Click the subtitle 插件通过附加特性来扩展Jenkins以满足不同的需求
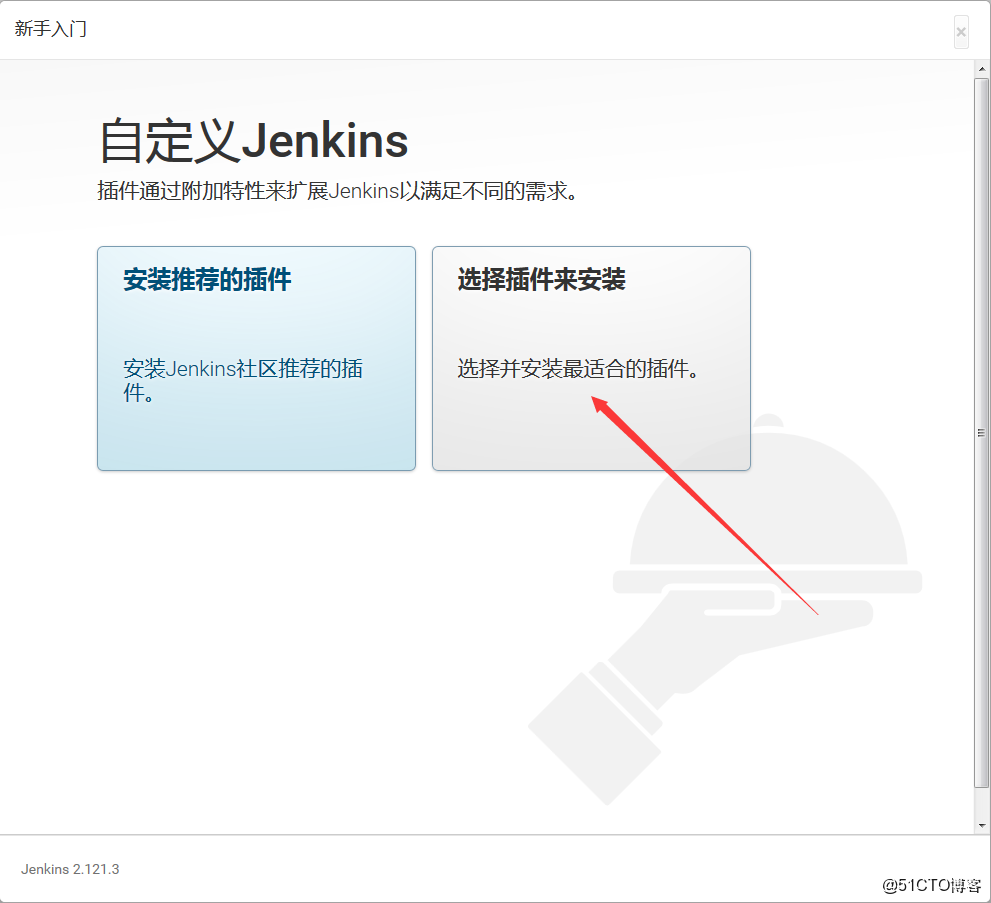The image size is (991, 903). [x=337, y=191]
